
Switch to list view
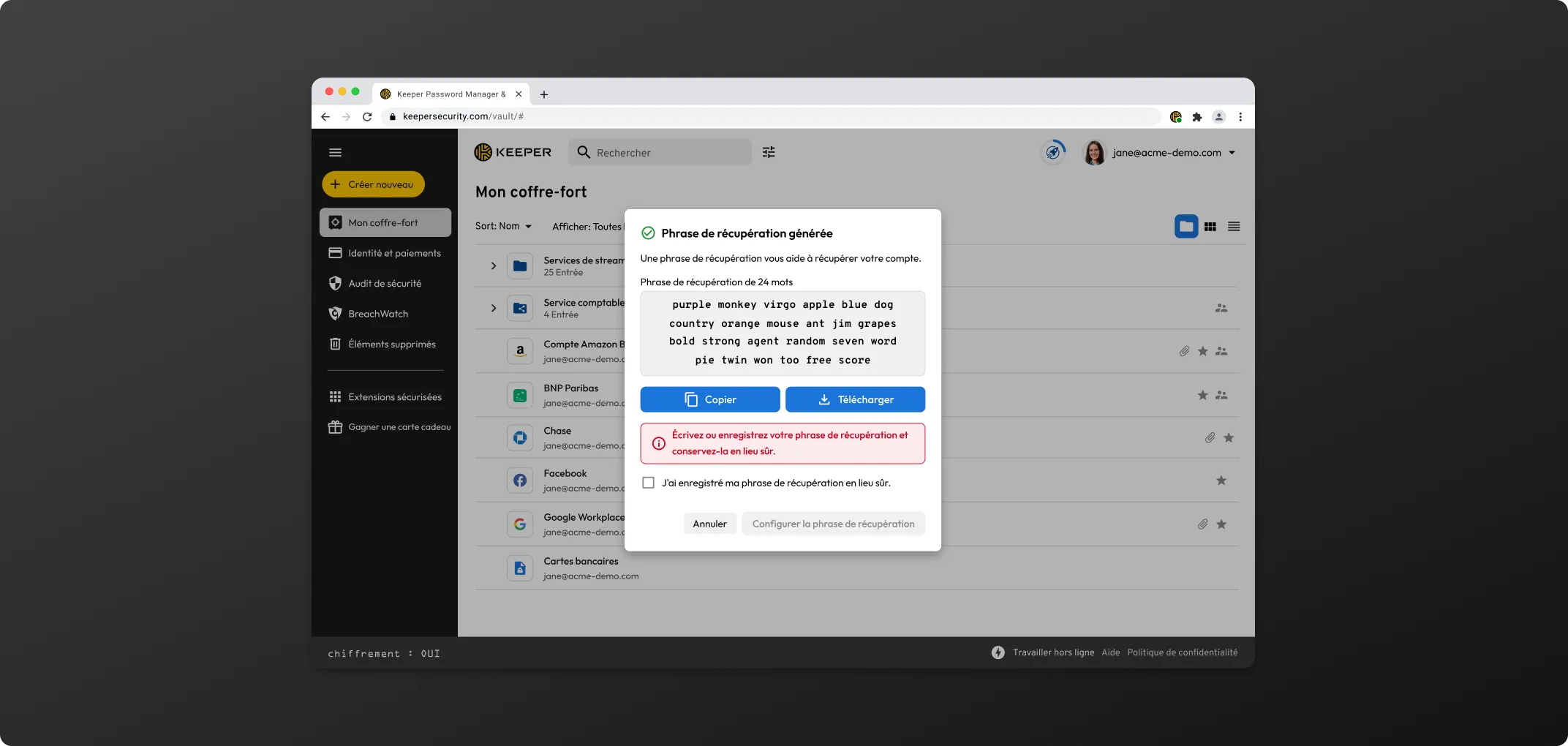(1234, 227)
